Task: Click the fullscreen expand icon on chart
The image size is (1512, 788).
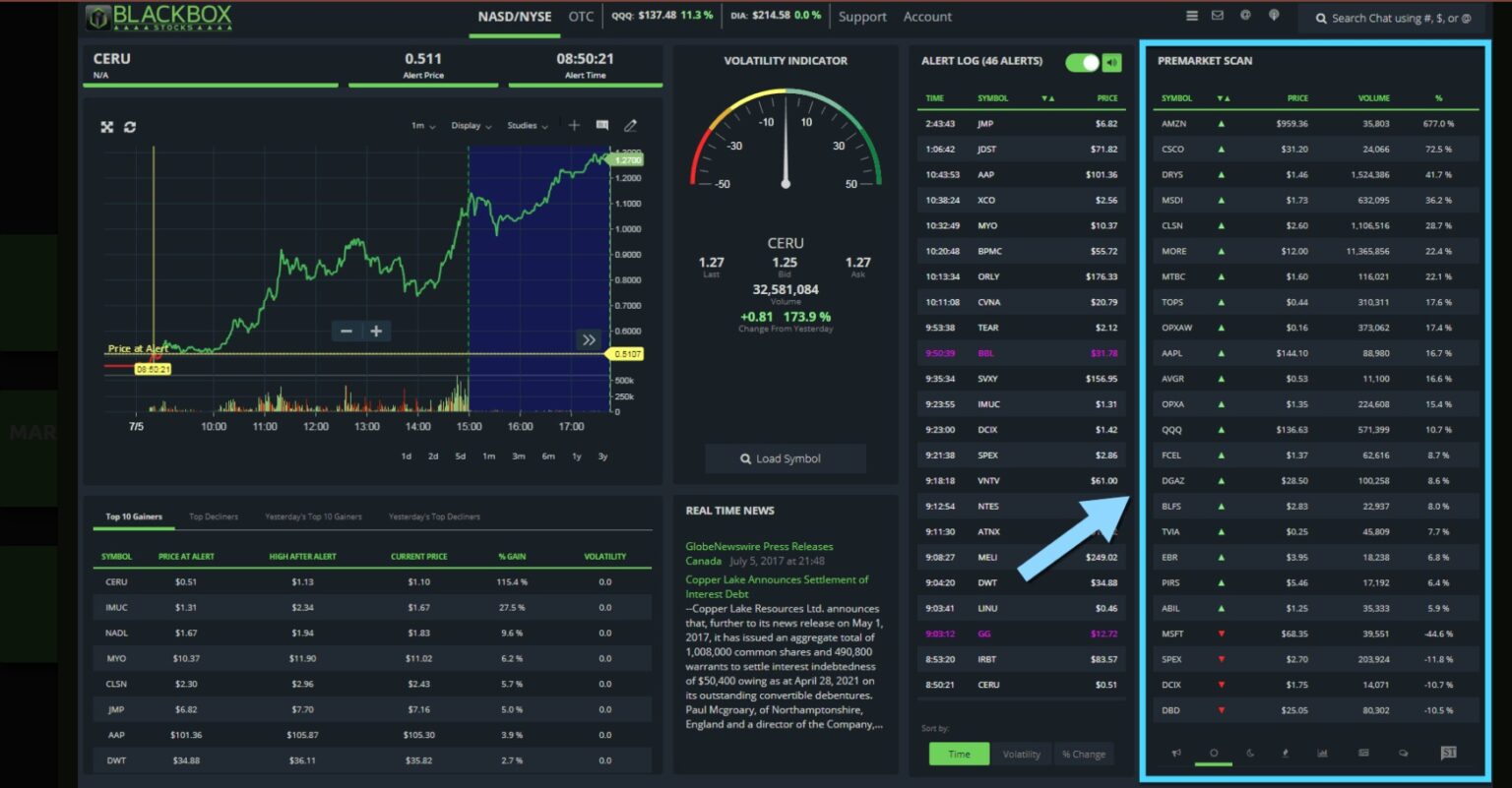Action: (x=107, y=127)
